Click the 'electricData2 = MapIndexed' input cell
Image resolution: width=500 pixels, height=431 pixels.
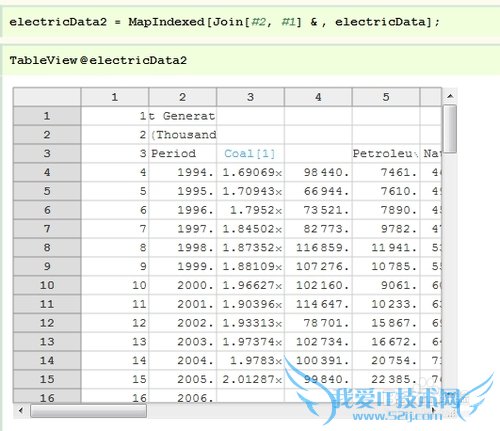coord(251,22)
